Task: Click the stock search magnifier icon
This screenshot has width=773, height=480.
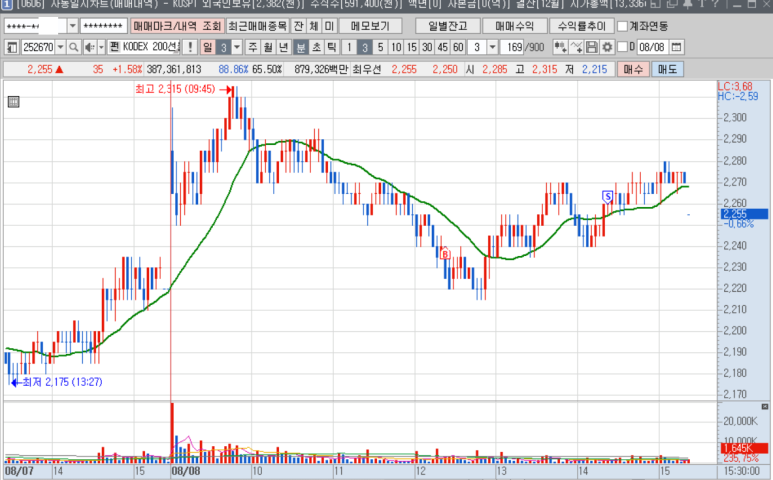Action: coord(75,47)
